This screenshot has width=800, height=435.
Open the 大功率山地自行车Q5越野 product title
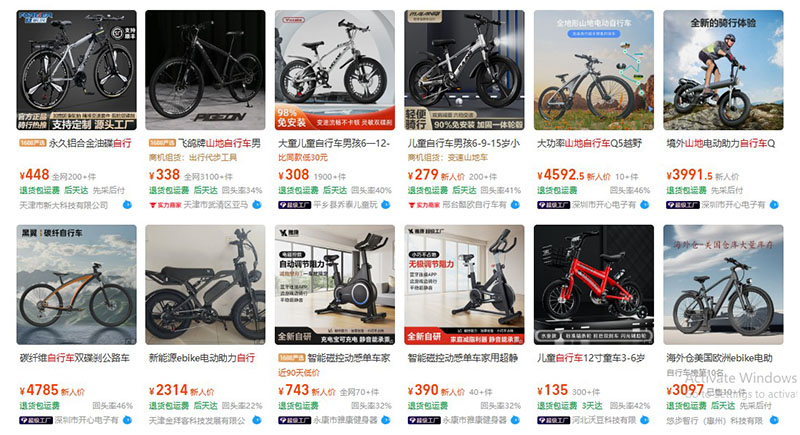click(x=589, y=143)
